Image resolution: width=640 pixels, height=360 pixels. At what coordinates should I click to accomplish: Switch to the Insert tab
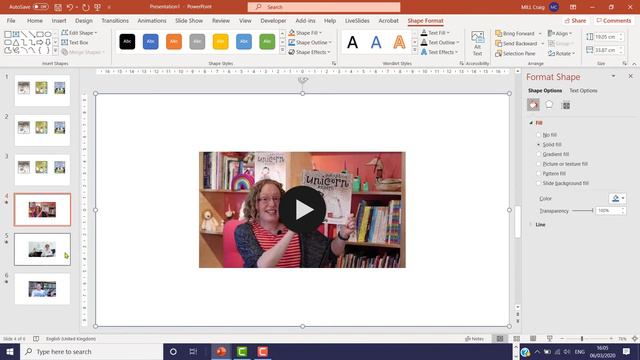(x=59, y=20)
